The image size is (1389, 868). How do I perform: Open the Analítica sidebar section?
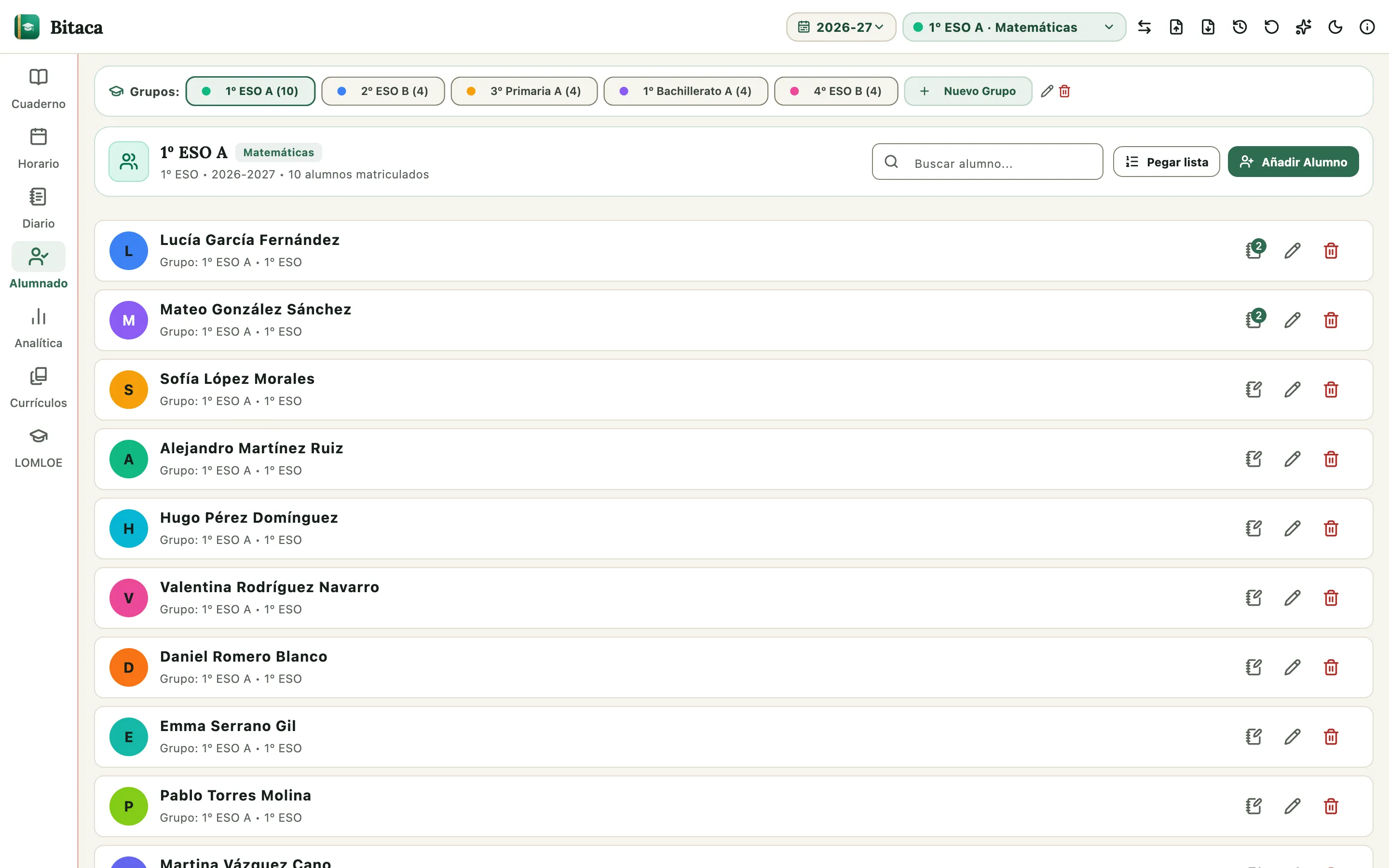(39, 328)
